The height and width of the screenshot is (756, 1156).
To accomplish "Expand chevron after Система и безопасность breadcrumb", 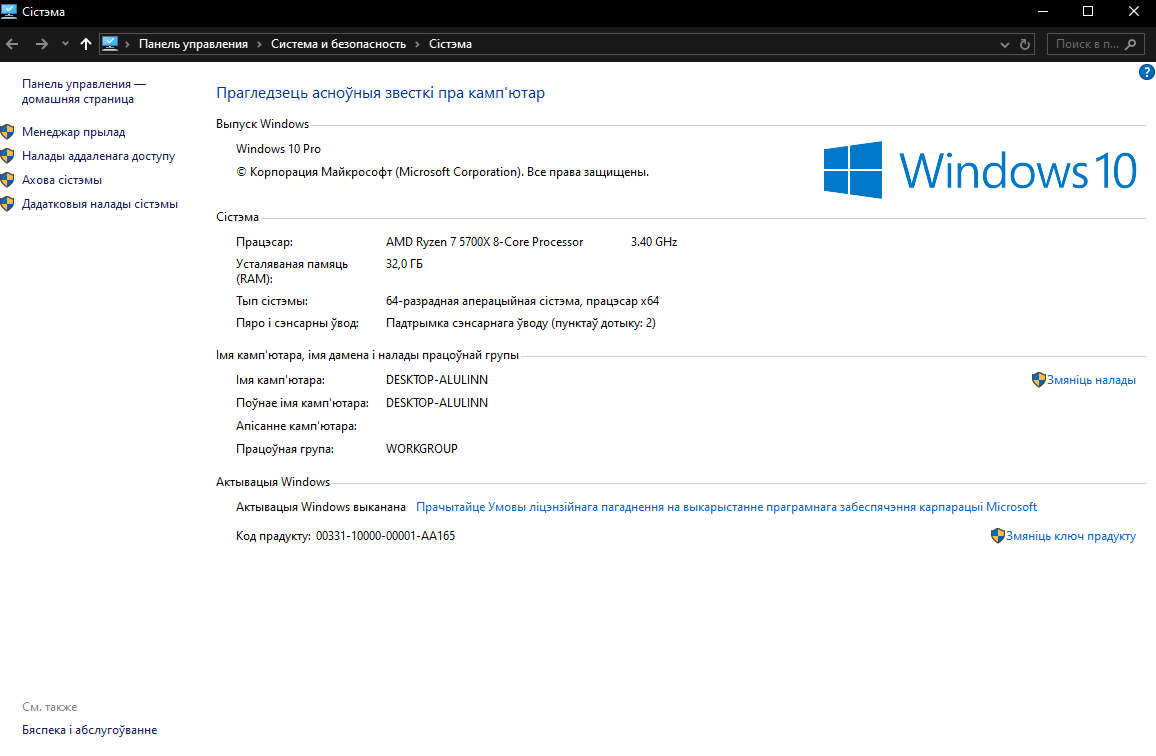I will [417, 44].
